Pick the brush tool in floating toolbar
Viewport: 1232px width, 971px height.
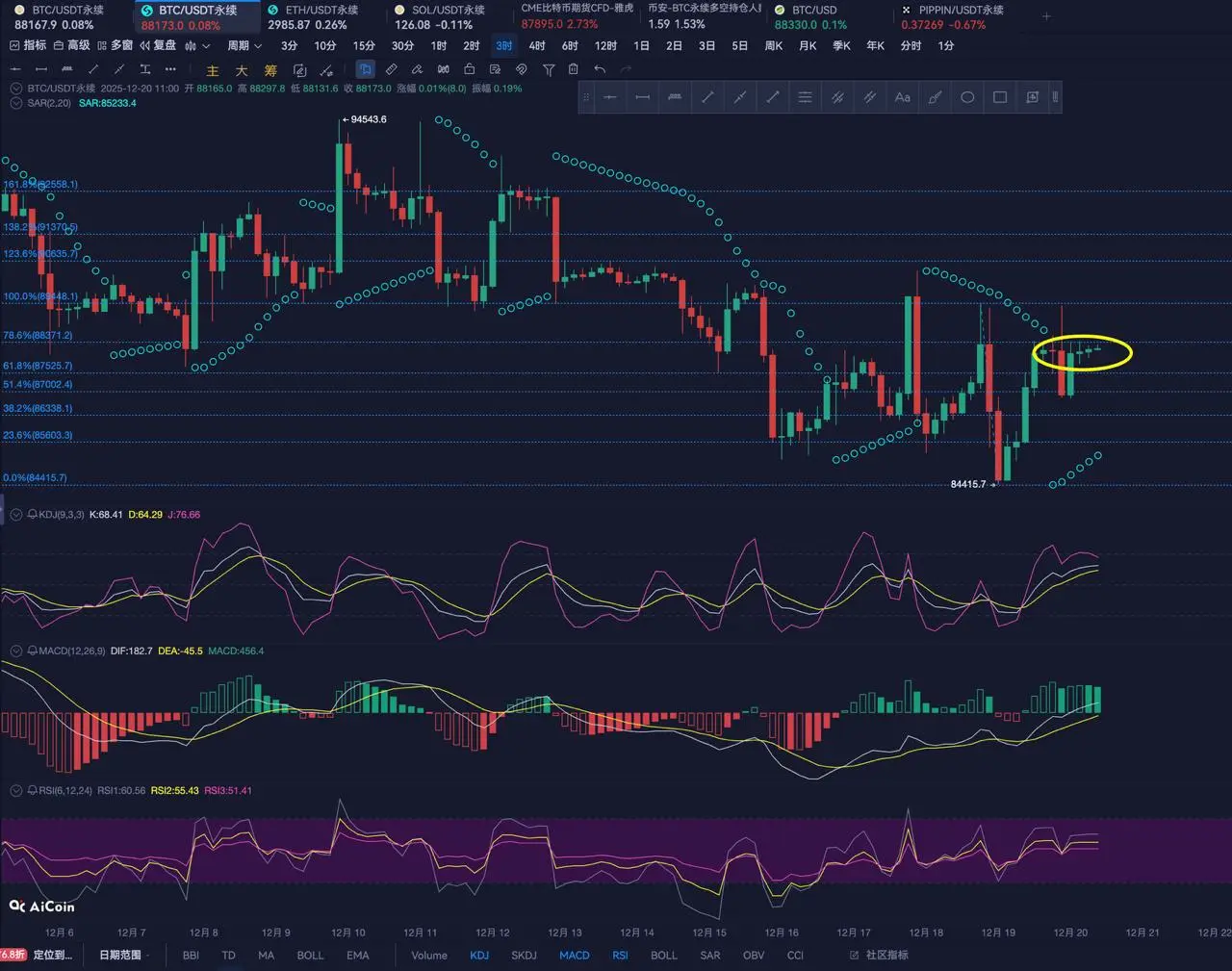click(935, 97)
